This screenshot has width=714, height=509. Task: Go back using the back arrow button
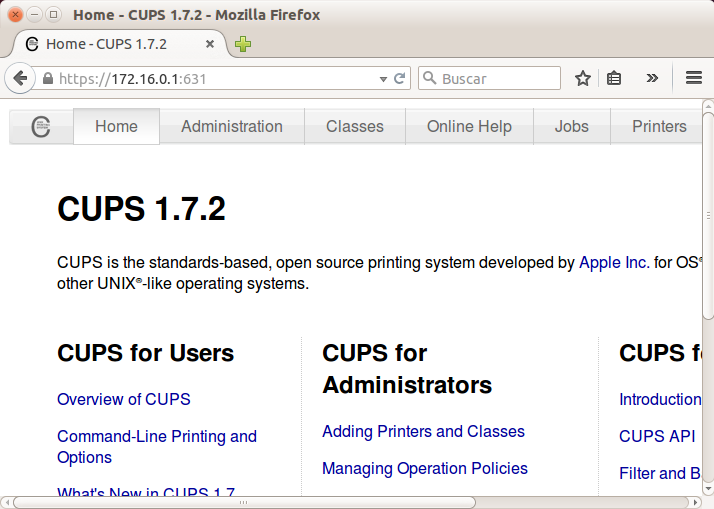(20, 78)
